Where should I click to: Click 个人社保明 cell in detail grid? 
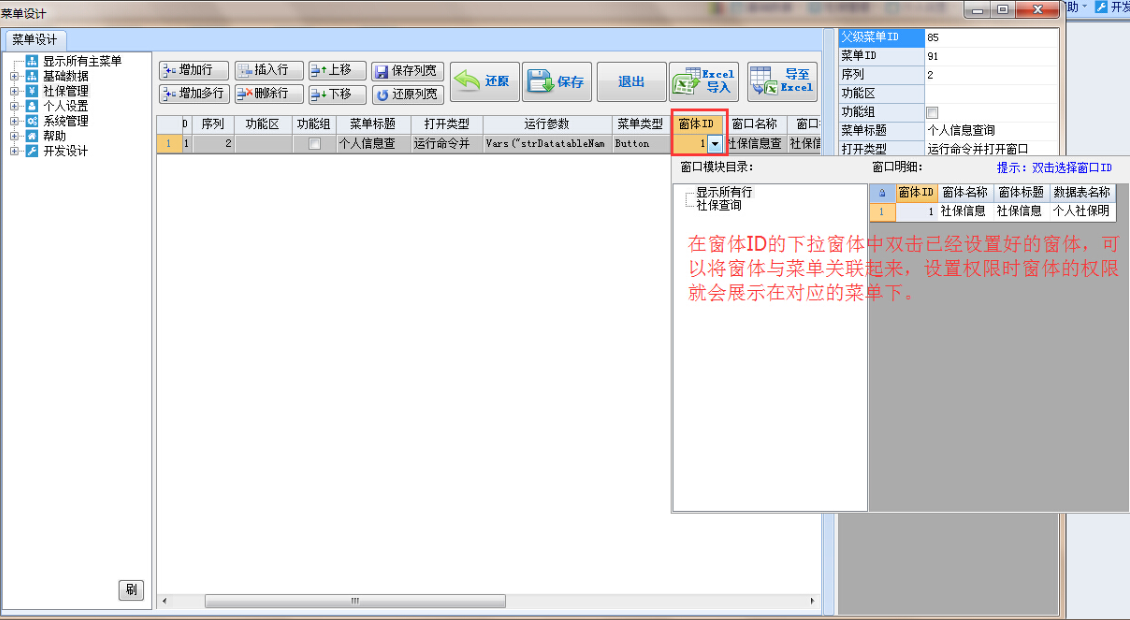(x=1082, y=211)
